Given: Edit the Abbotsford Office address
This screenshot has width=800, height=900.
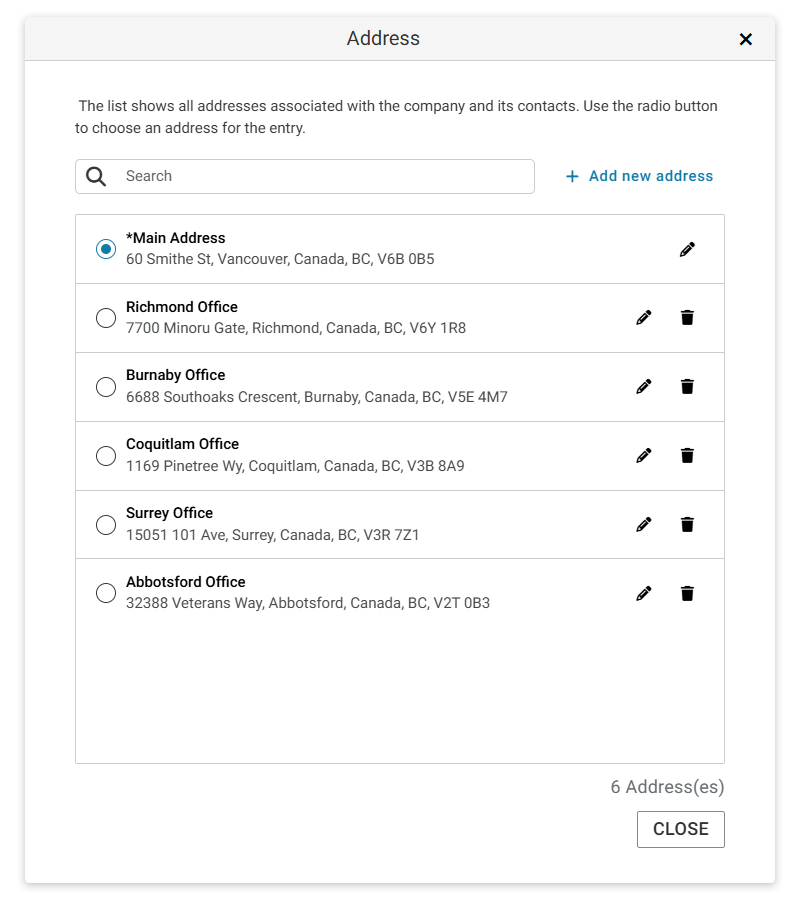Looking at the screenshot, I should point(644,593).
